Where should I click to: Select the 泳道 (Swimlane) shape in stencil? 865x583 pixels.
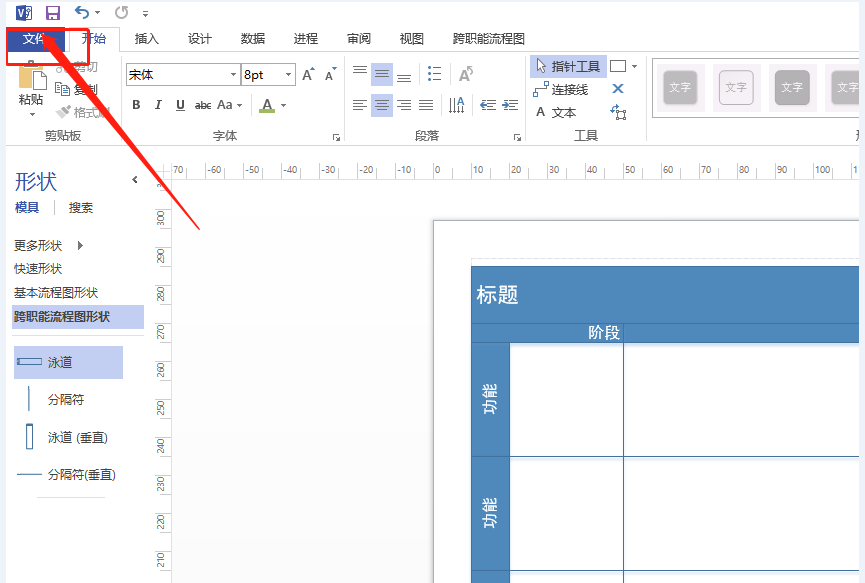[x=68, y=362]
